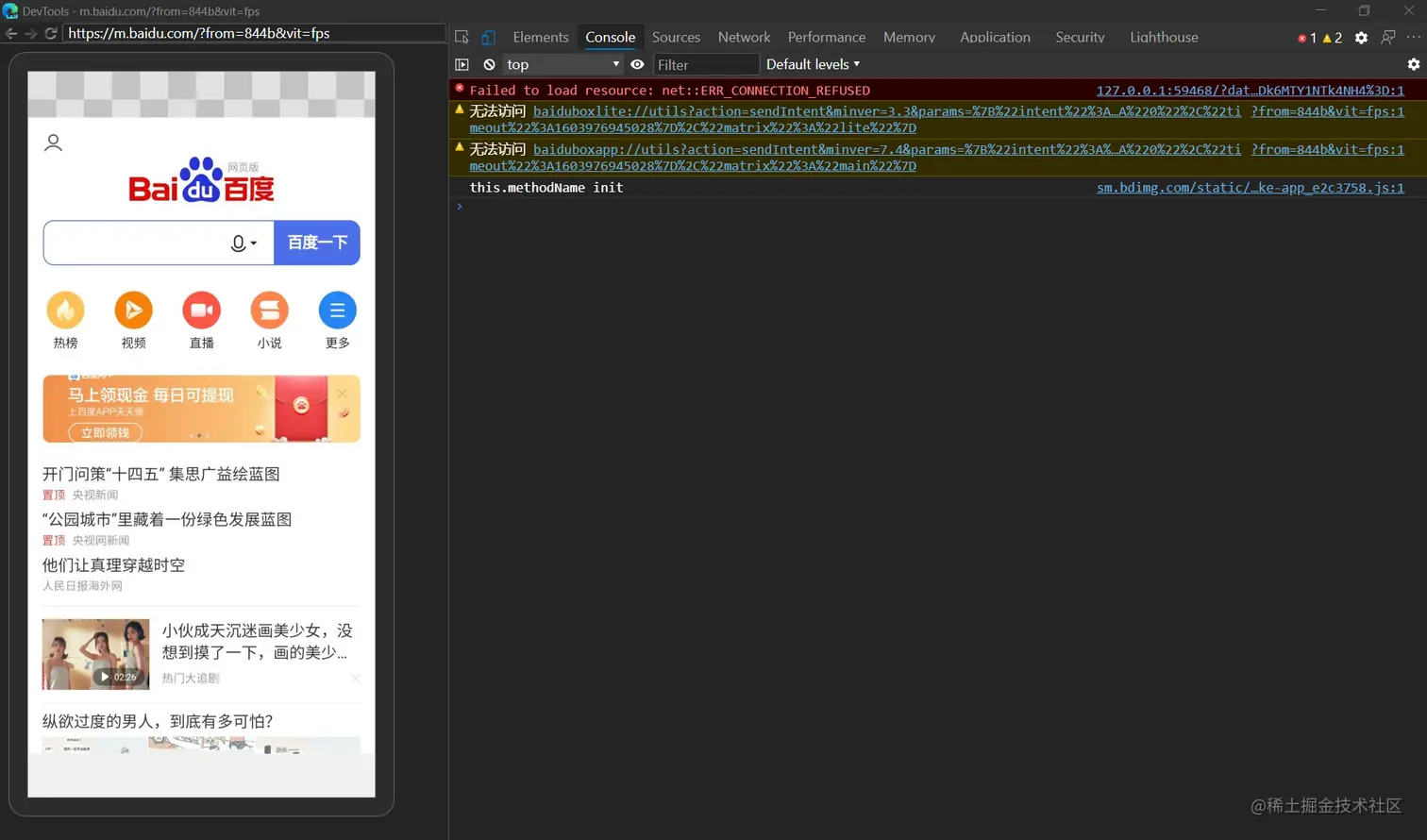Open the DevTools more options ellipsis
This screenshot has width=1427, height=840.
1413,37
